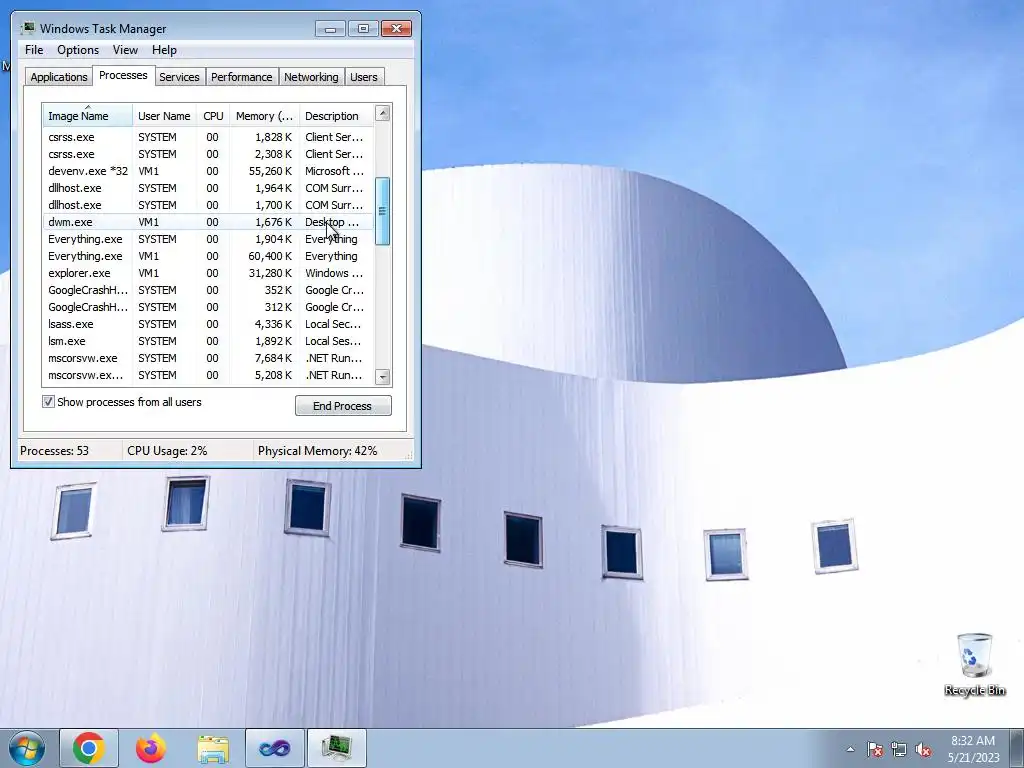1024x768 pixels.
Task: Select the dwm.exe process row
Action: (x=208, y=222)
